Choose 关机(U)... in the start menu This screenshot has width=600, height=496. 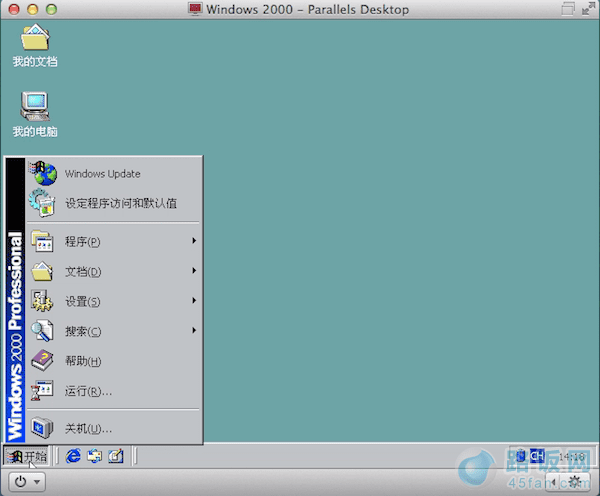click(114, 428)
